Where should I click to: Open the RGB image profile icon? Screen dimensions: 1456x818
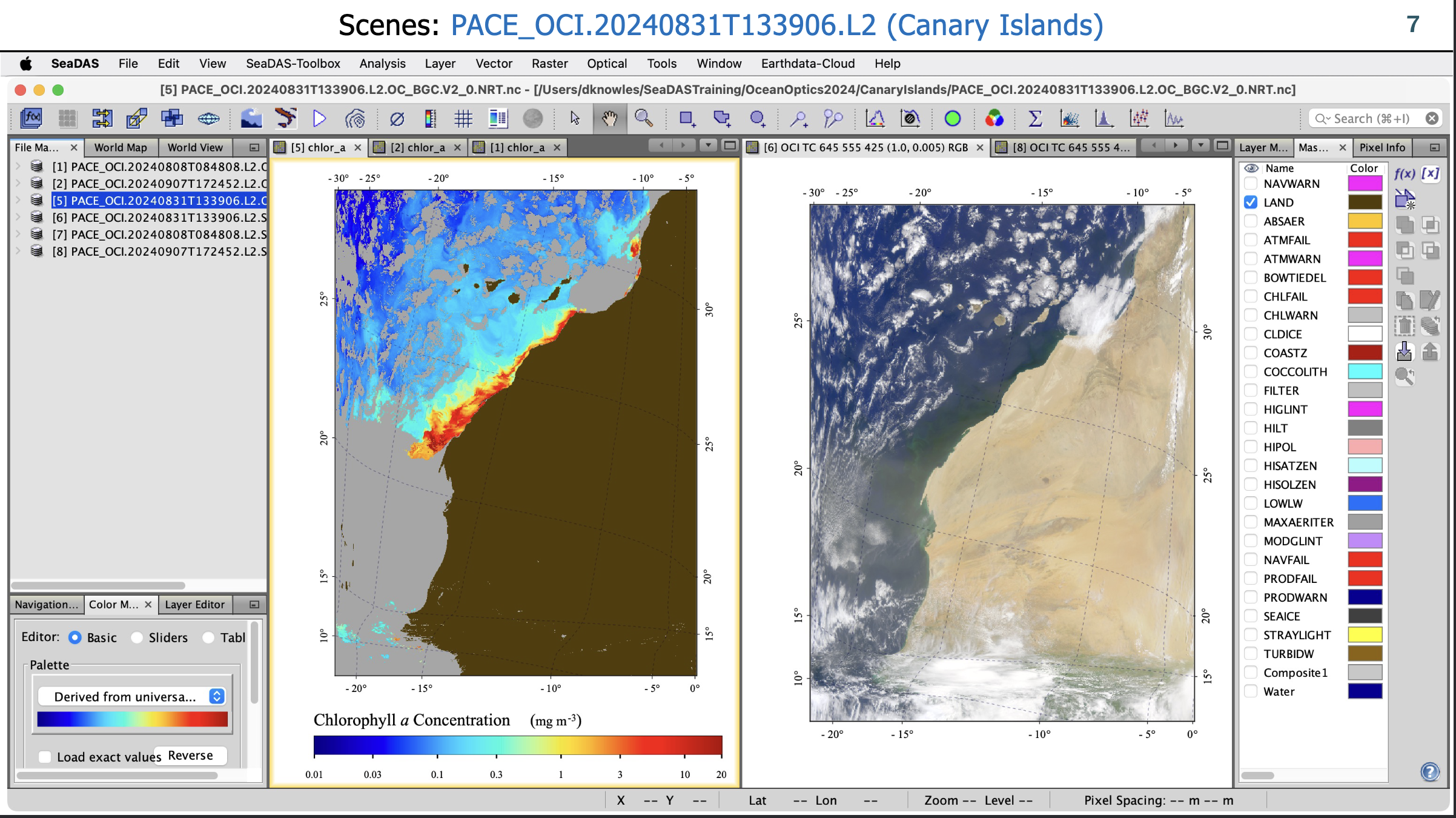994,119
